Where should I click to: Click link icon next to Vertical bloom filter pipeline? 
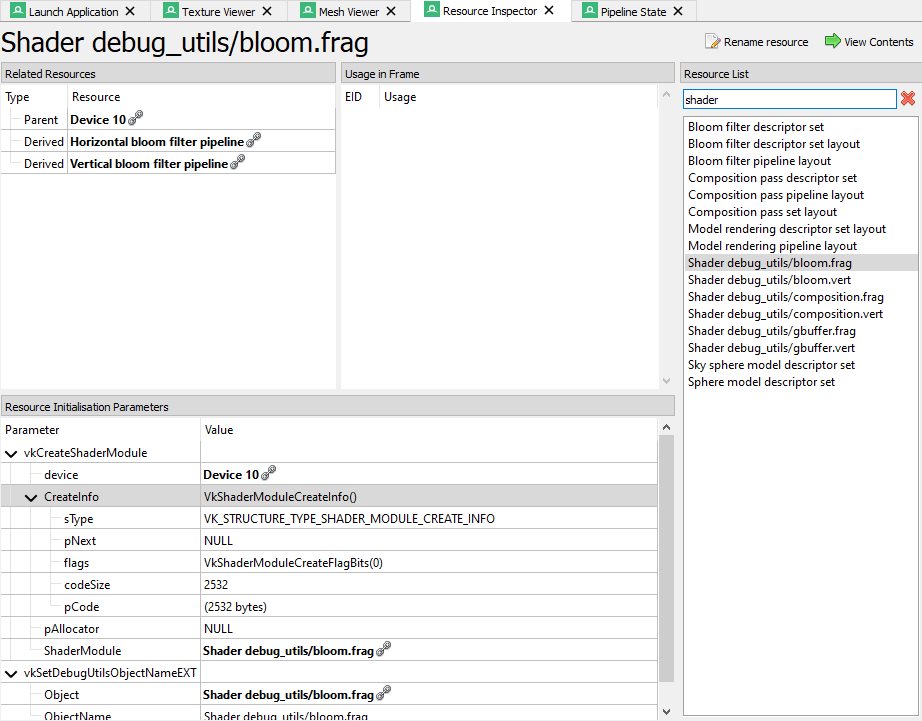click(x=238, y=163)
